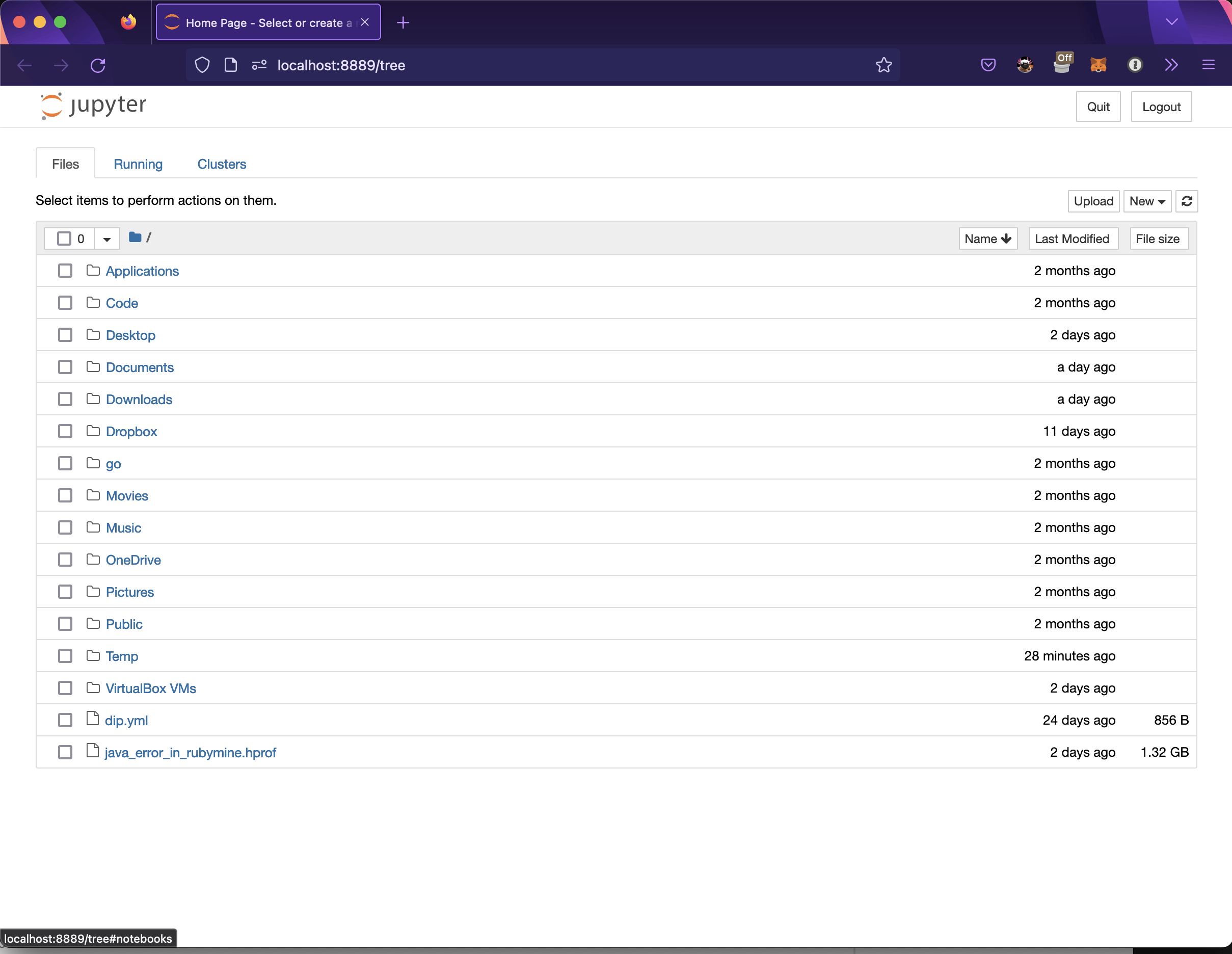Click the Jupyter logo icon

coord(51,105)
